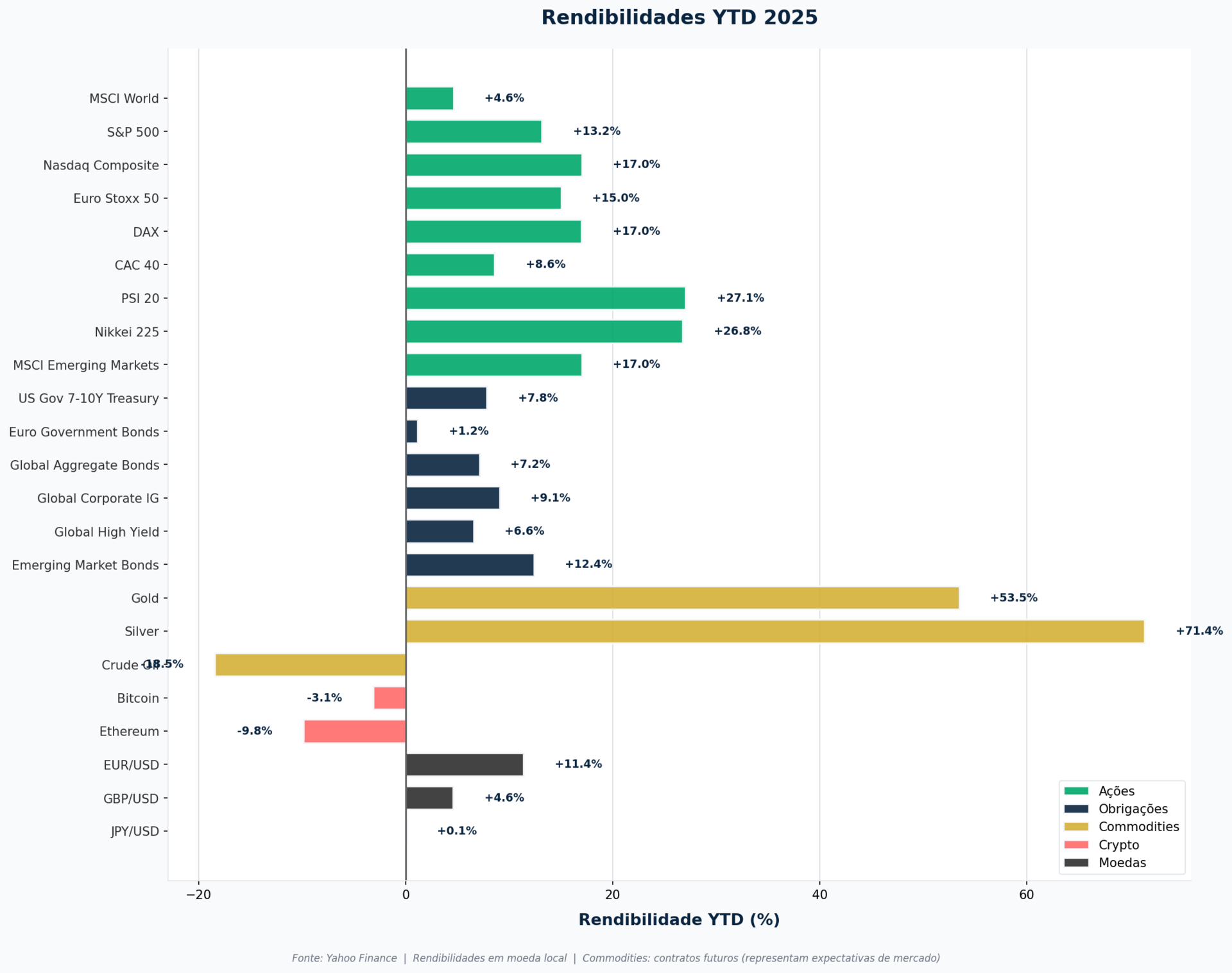Viewport: 1232px width, 973px height.
Task: Click the 40 tick on the x-axis
Action: (x=819, y=895)
